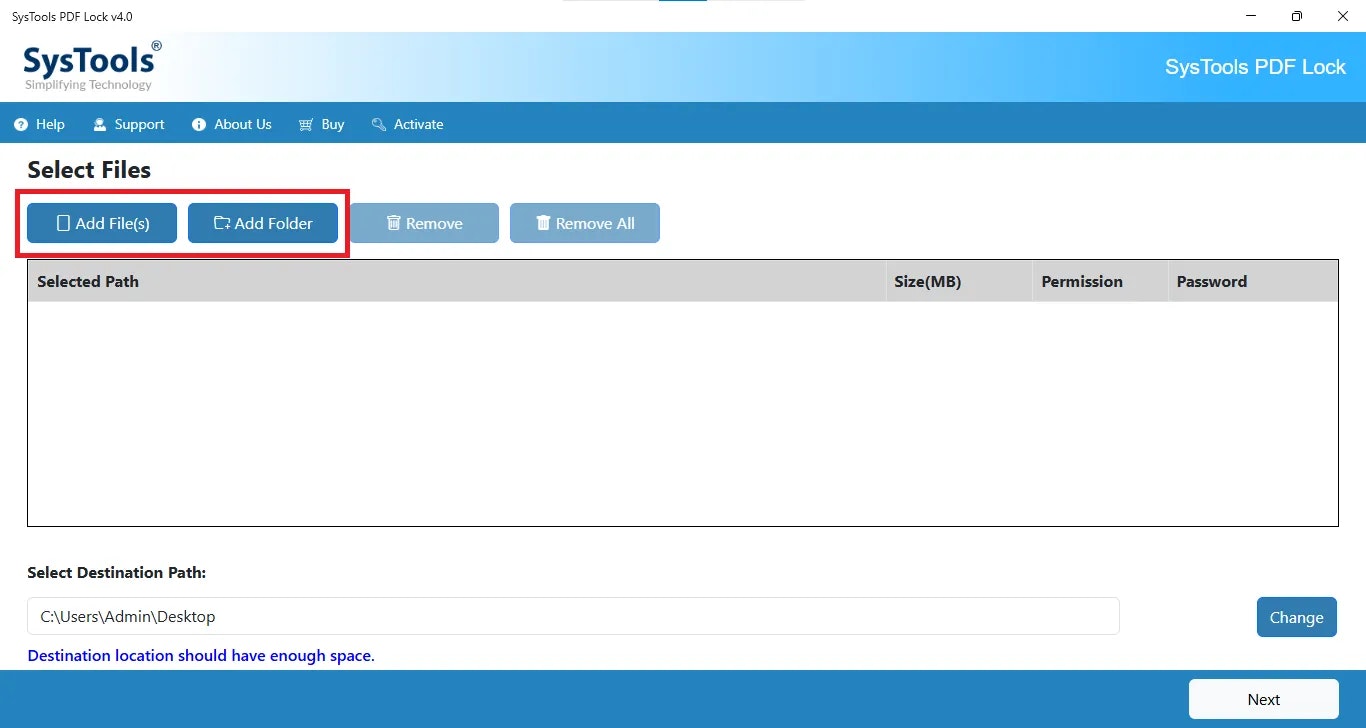Select the Size(MB) column header
This screenshot has height=728, width=1366.
(959, 281)
